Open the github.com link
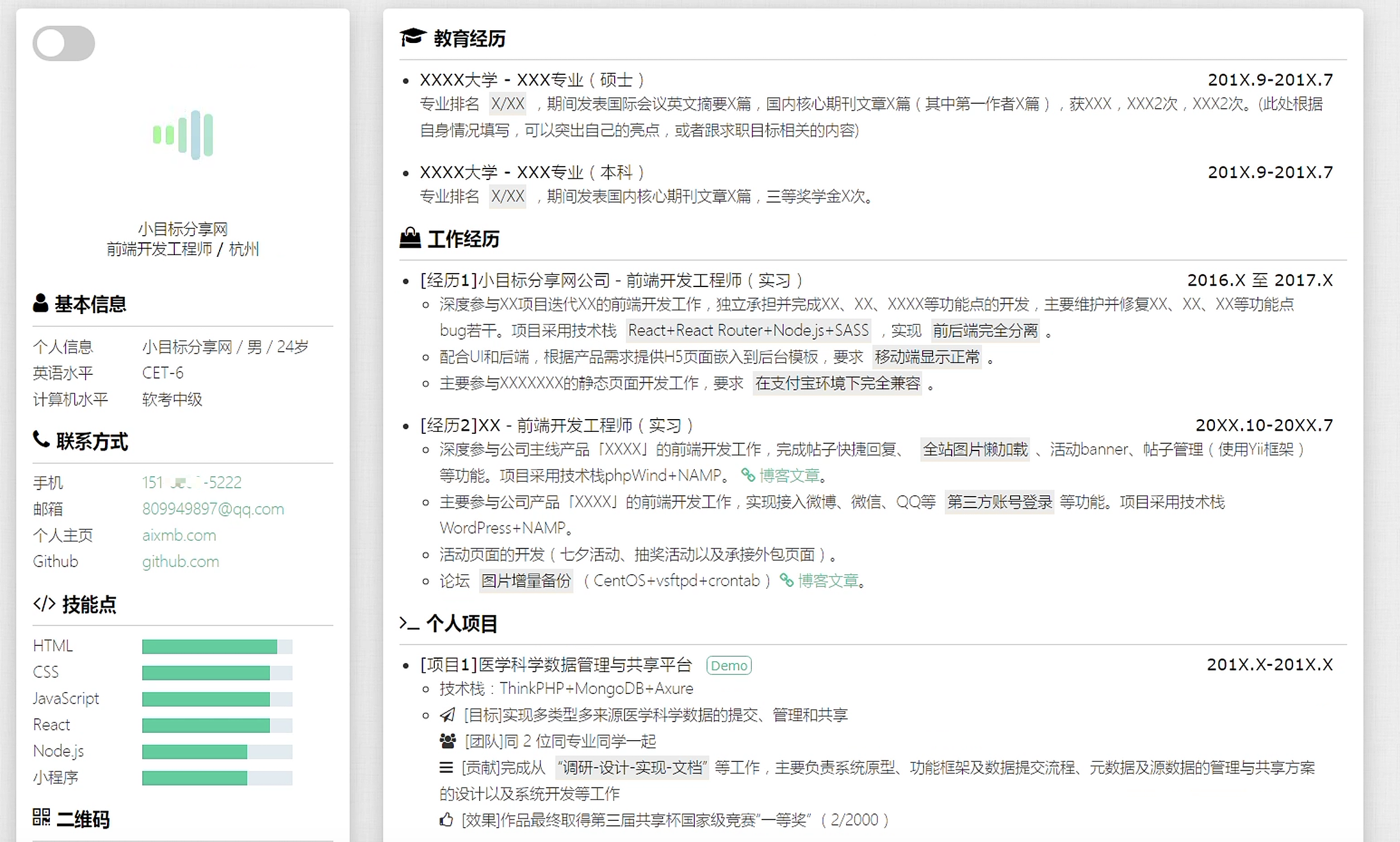 180,561
